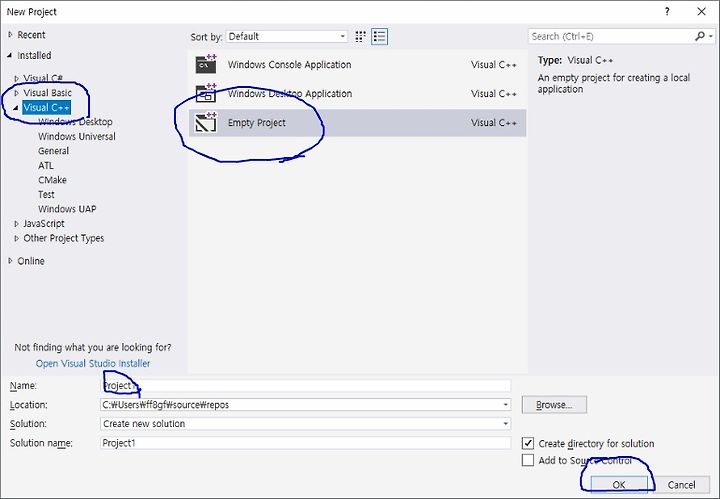Expand the Visual C# tree node
Image resolution: width=720 pixels, height=499 pixels.
[x=17, y=78]
